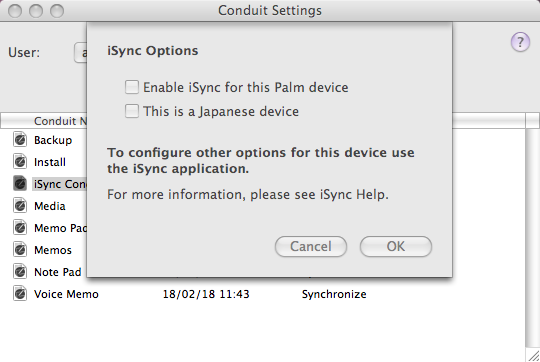
Task: Click the Backup conduit icon
Action: coord(20,140)
